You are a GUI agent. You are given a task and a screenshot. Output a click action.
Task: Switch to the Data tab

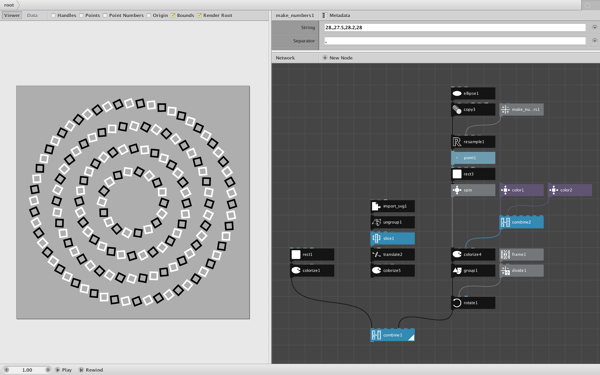(x=32, y=15)
